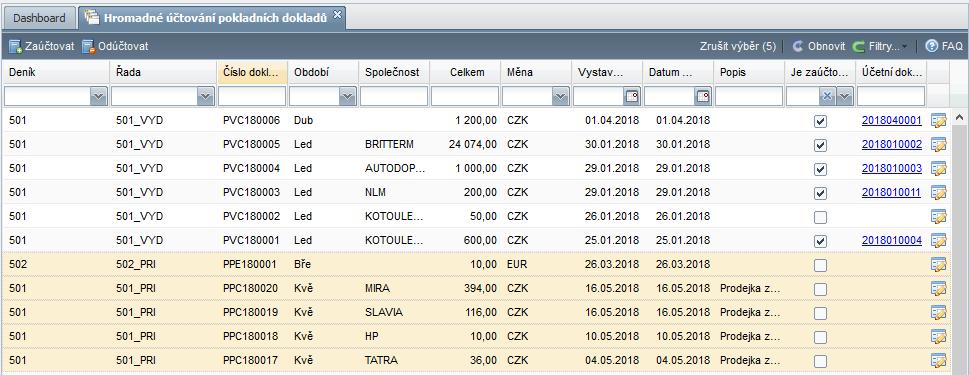Open edit icon for row PPE180001
This screenshot has height=375, width=969.
(939, 264)
